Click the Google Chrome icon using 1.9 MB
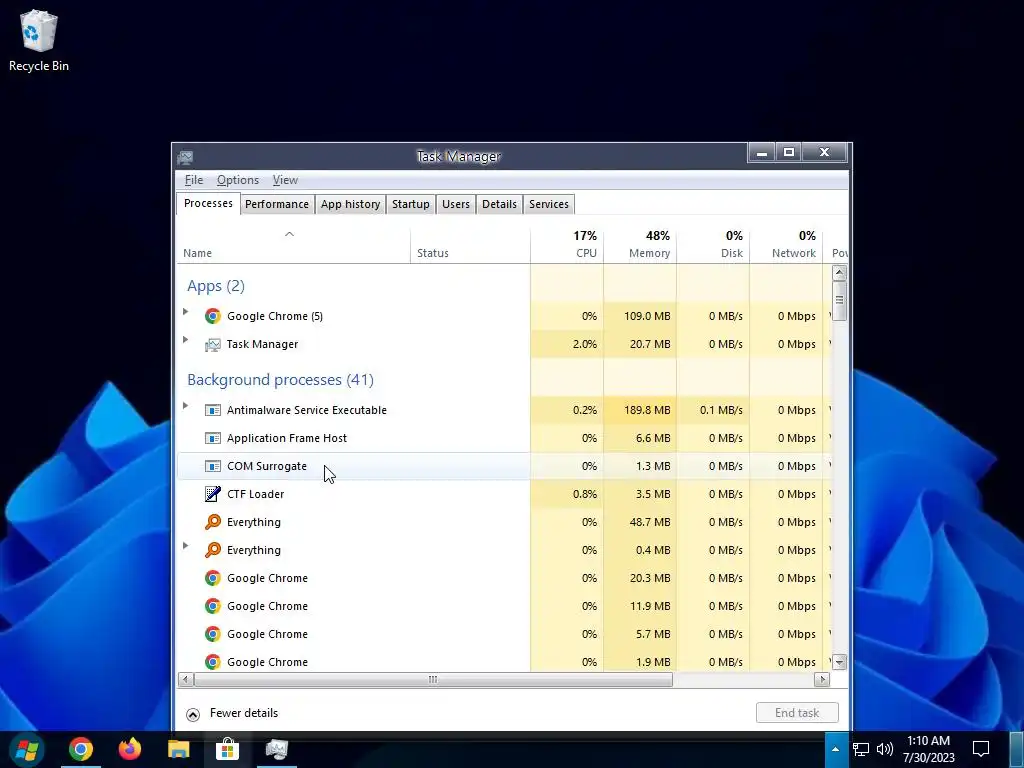This screenshot has height=768, width=1024. (212, 662)
